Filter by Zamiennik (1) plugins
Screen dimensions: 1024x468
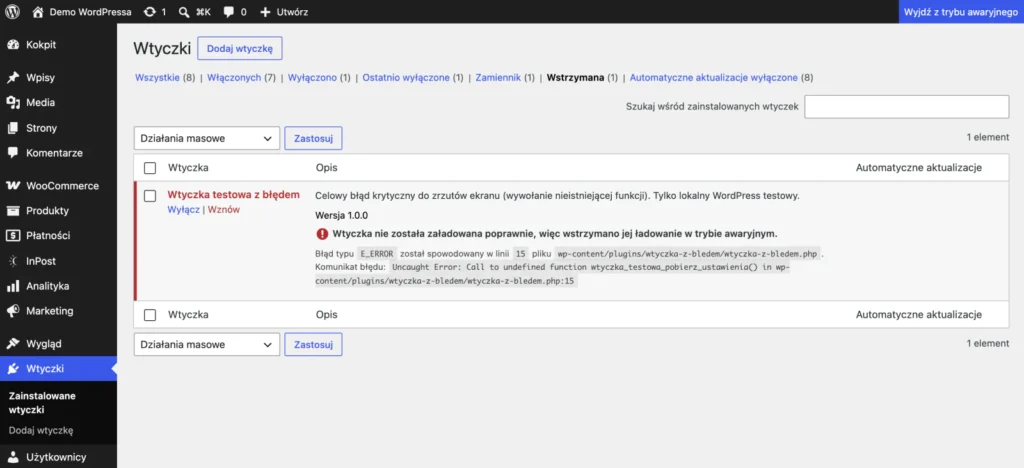[x=505, y=78]
